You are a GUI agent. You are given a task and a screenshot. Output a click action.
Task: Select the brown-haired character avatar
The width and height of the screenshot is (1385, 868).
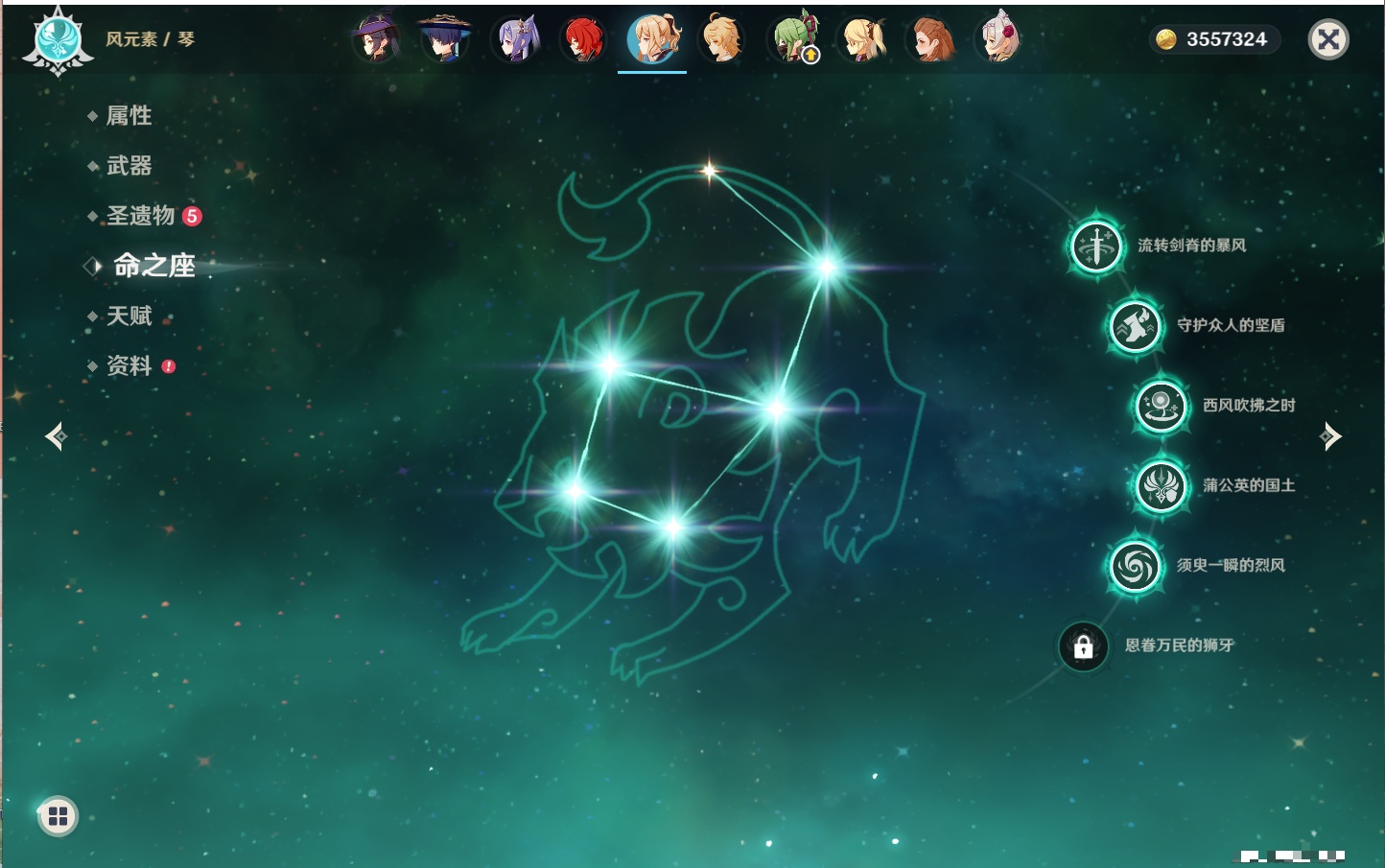pos(931,39)
